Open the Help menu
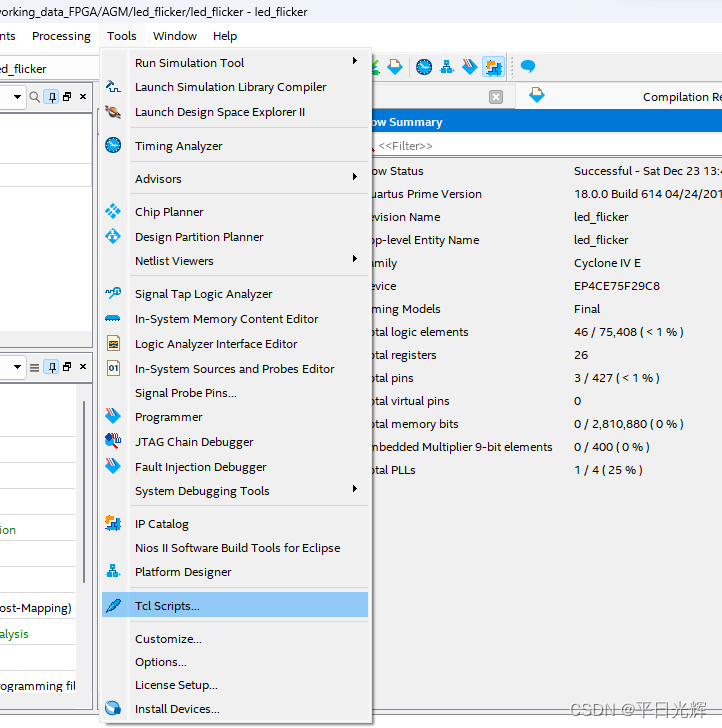This screenshot has height=728, width=722. pos(225,36)
